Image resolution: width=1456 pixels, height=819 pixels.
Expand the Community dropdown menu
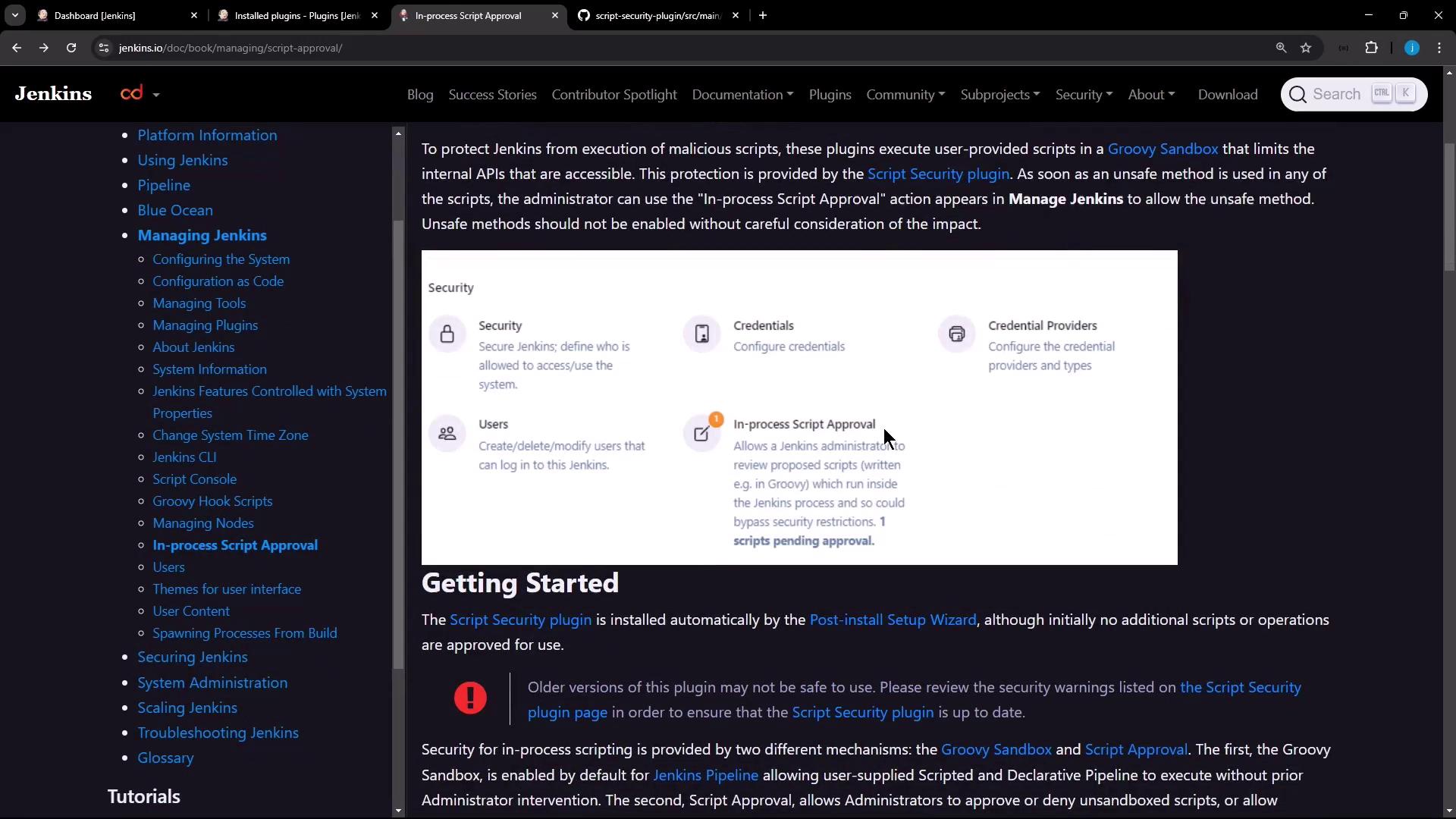tap(905, 95)
